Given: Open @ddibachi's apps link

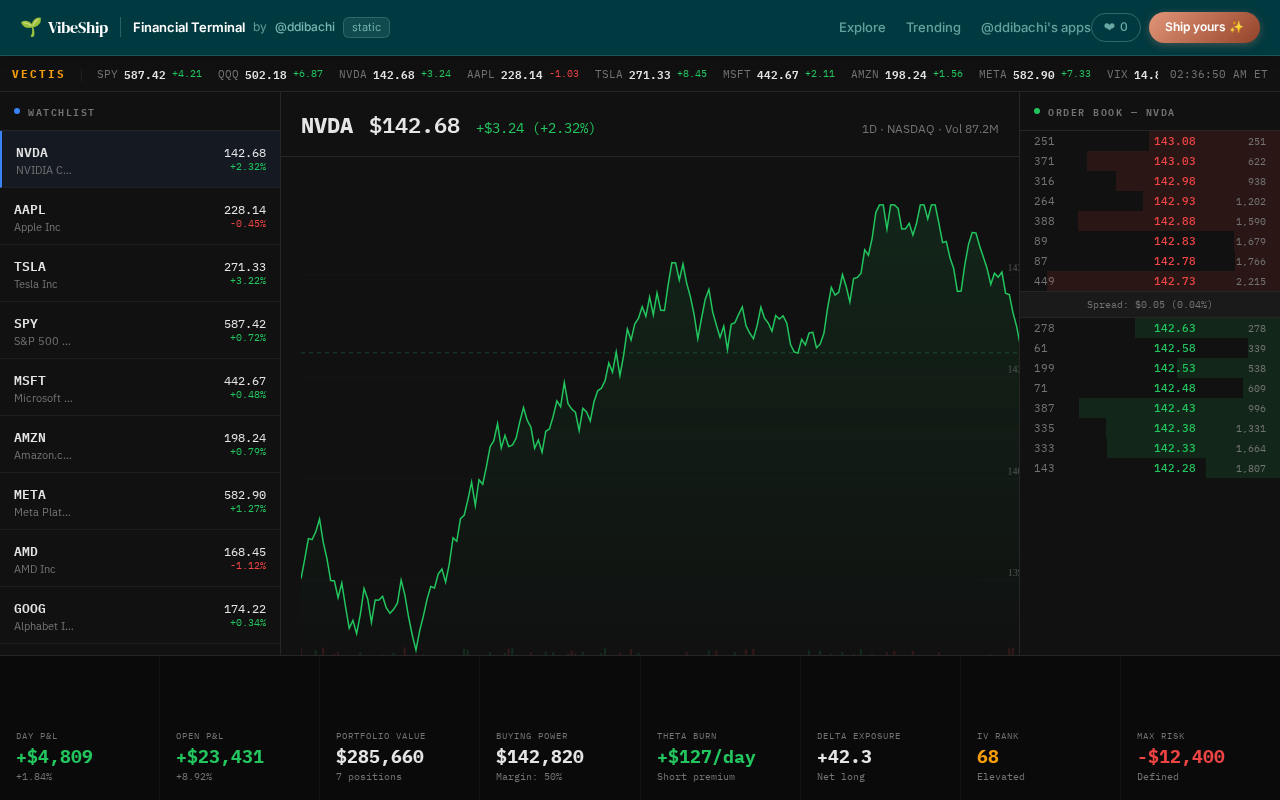Looking at the screenshot, I should (1036, 27).
